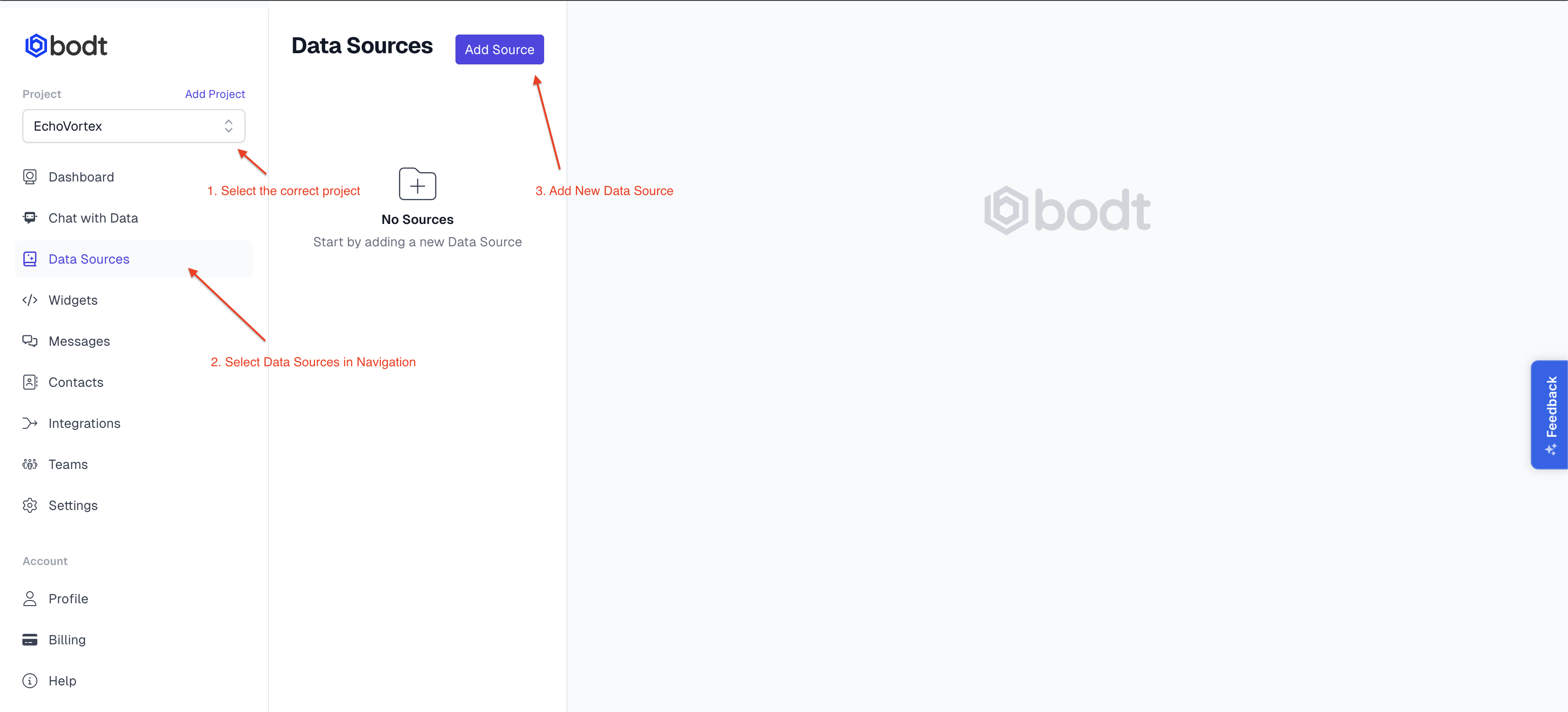Click the Billing credit card icon
Viewport: 1568px width, 712px height.
30,640
